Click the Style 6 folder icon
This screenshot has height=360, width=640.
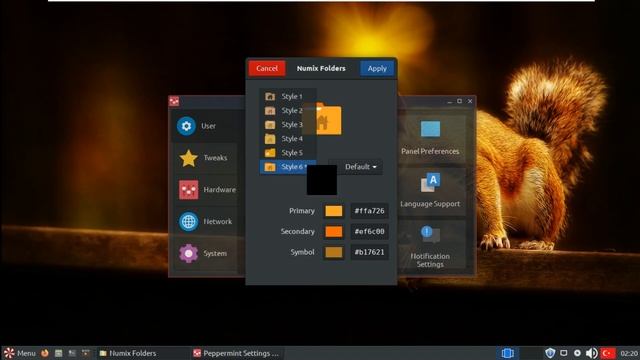point(270,167)
